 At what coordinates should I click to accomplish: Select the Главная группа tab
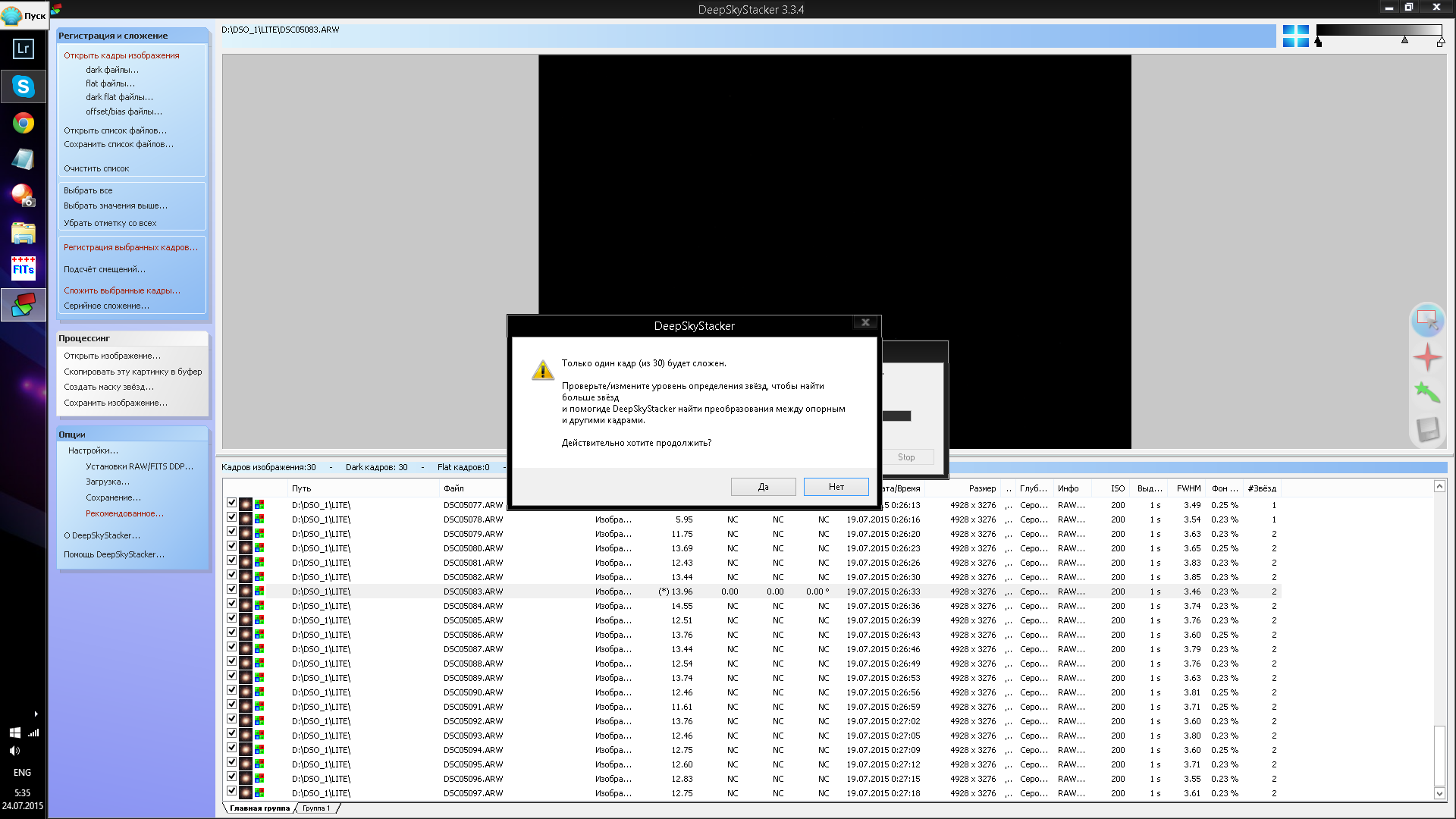point(259,808)
